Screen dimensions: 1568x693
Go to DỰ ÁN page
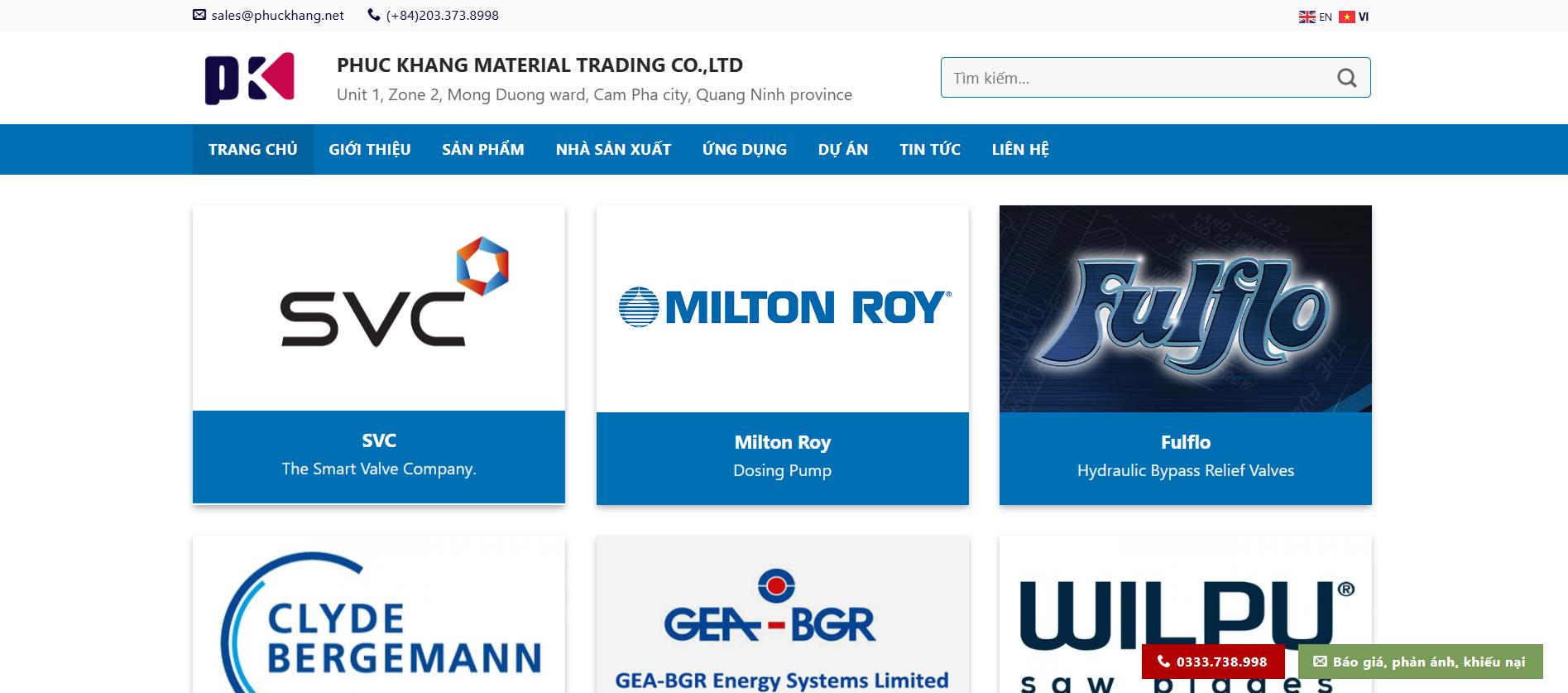coord(843,150)
